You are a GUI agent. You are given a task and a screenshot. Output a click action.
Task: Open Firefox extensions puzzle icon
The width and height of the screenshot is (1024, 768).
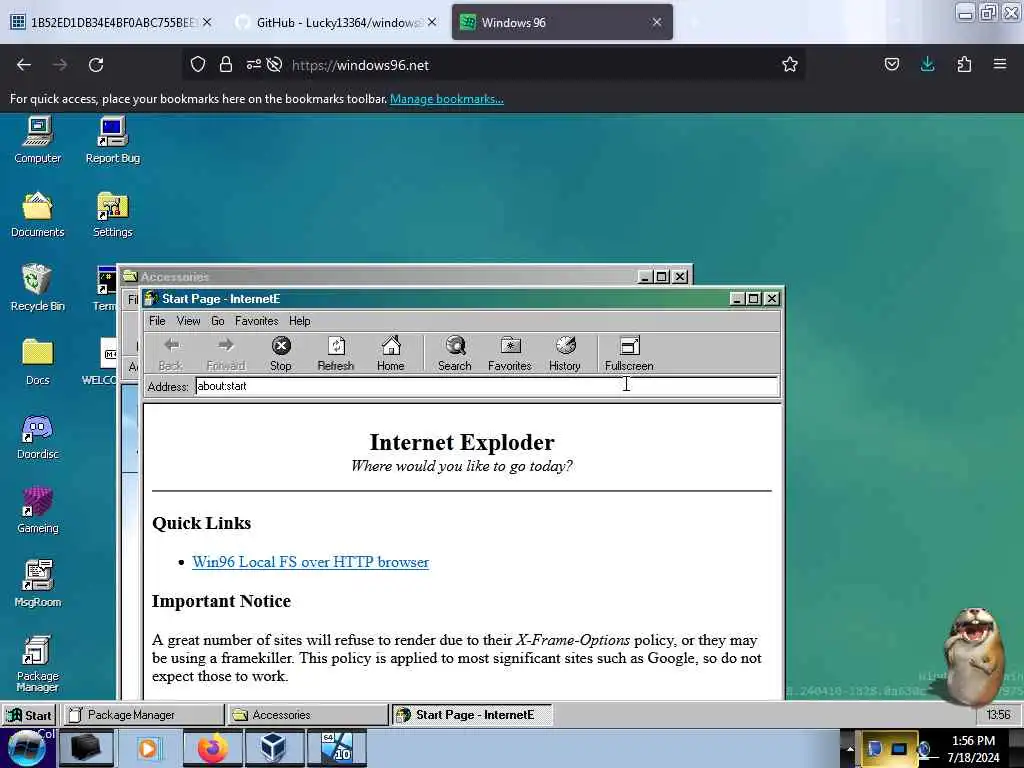tap(964, 64)
